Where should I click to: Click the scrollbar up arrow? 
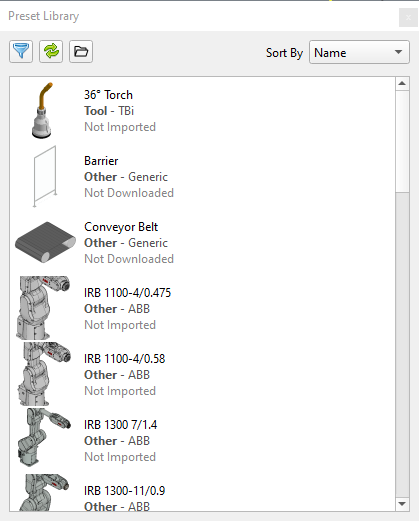402,83
